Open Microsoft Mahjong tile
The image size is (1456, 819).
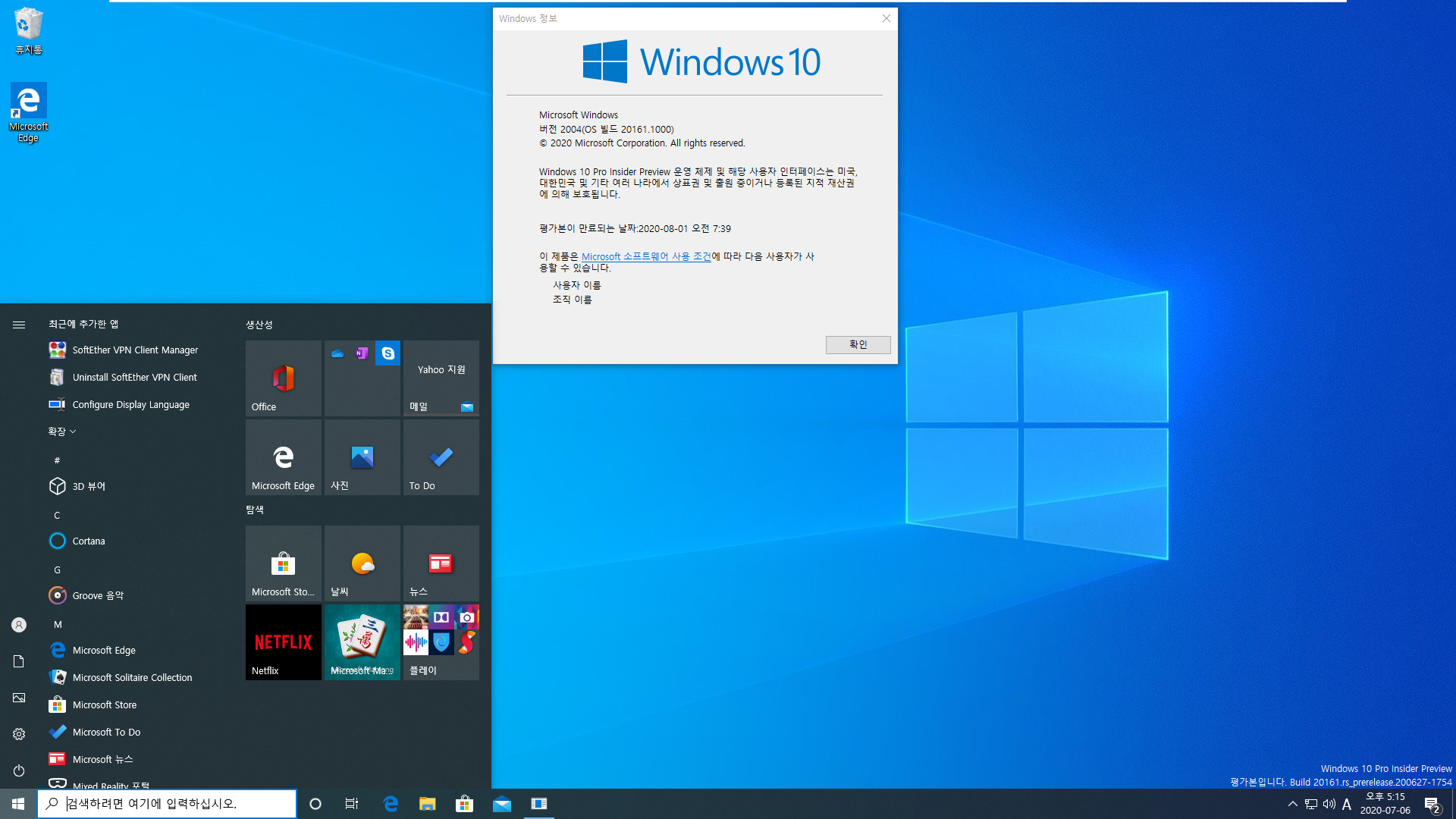pos(362,642)
